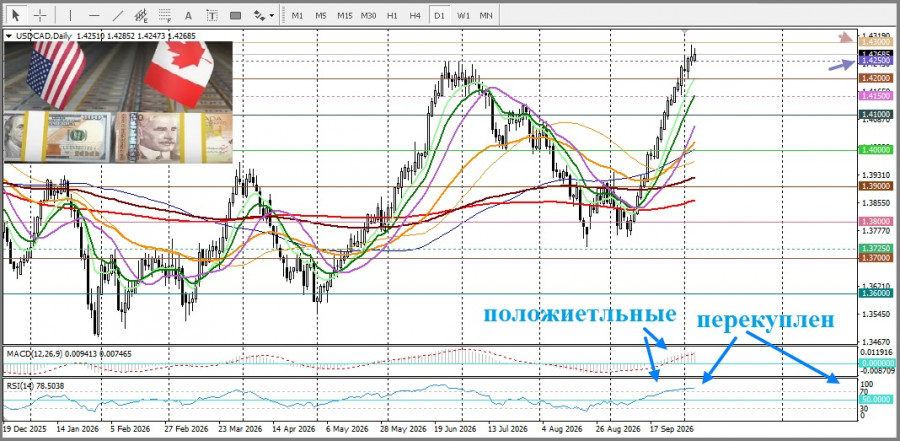Viewport: 900px width, 441px height.
Task: Click the RSI 50.0000 level tag
Action: [x=876, y=400]
